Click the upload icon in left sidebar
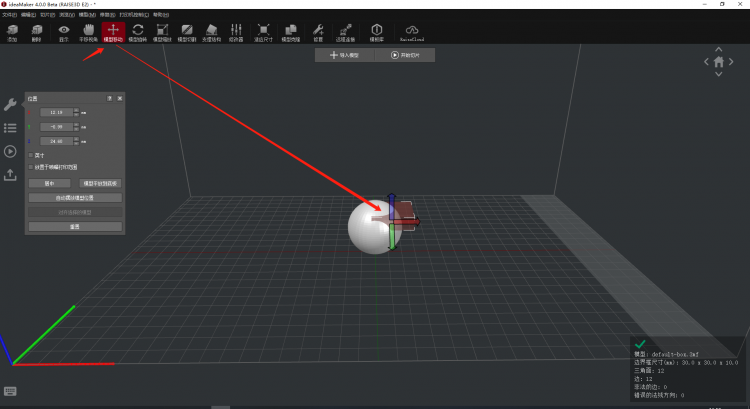The image size is (750, 409). 10,175
